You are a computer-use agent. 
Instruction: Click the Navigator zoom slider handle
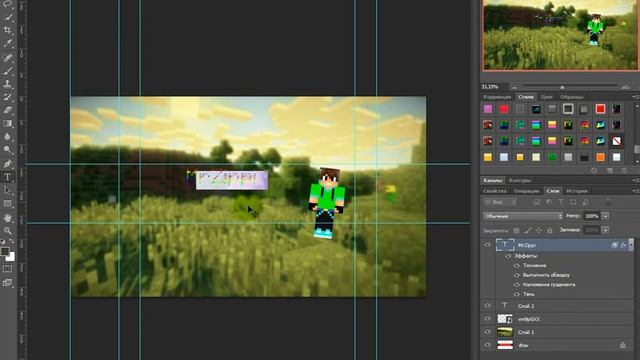tap(562, 87)
